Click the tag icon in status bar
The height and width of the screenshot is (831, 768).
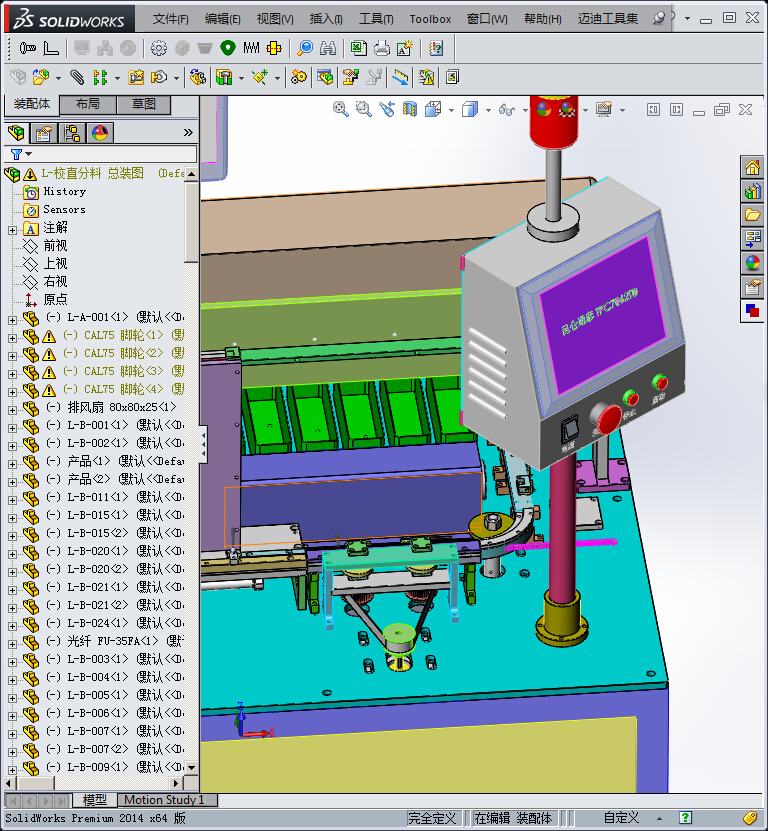tap(750, 818)
